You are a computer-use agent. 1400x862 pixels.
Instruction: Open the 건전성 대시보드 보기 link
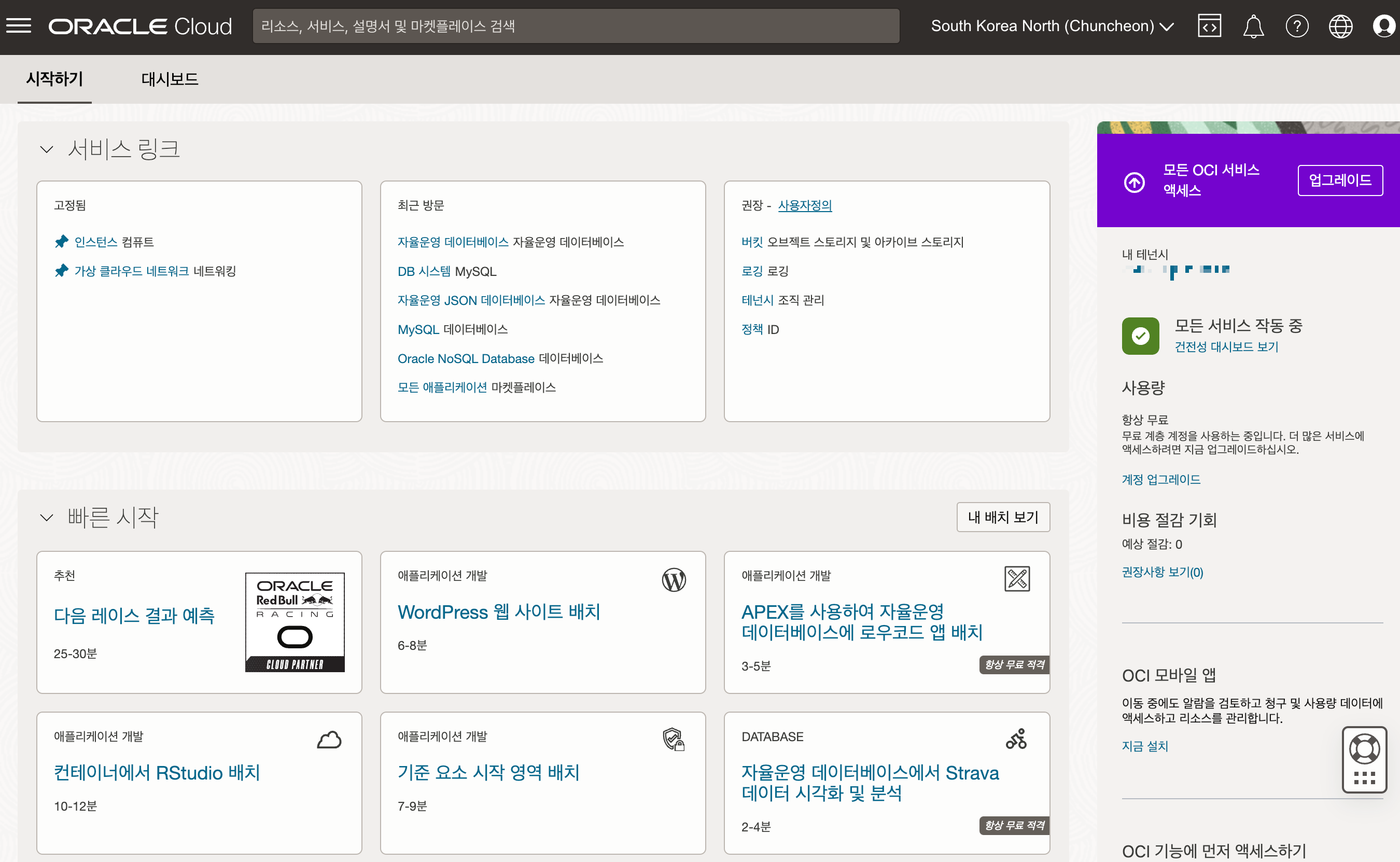1226,346
